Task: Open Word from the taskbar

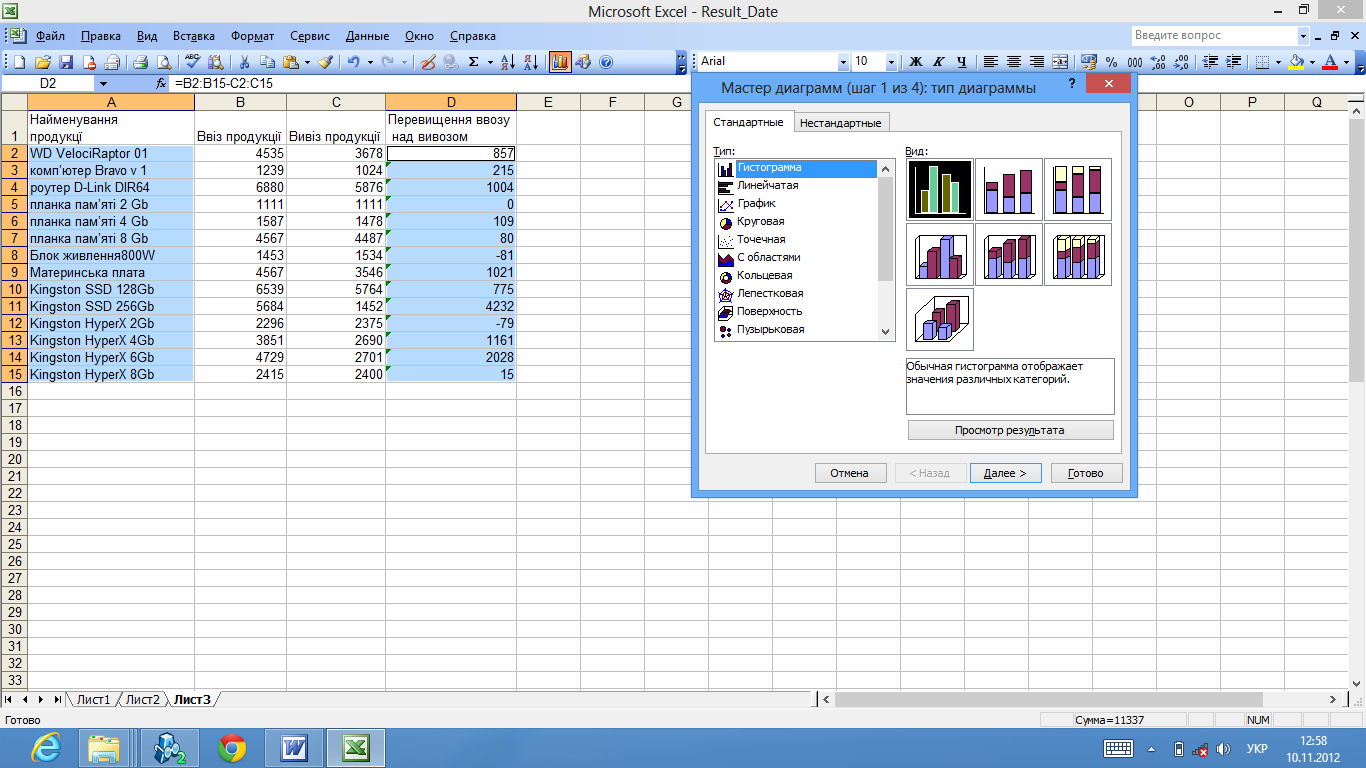Action: click(x=294, y=747)
